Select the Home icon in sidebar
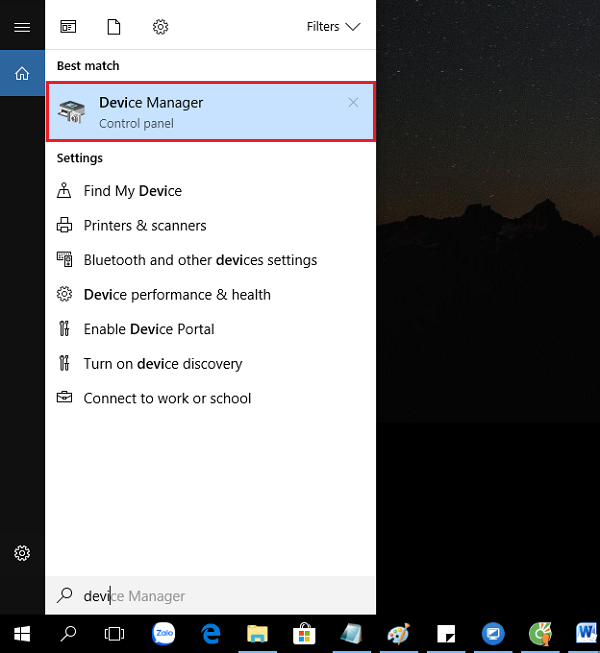The image size is (600, 653). pyautogui.click(x=22, y=73)
